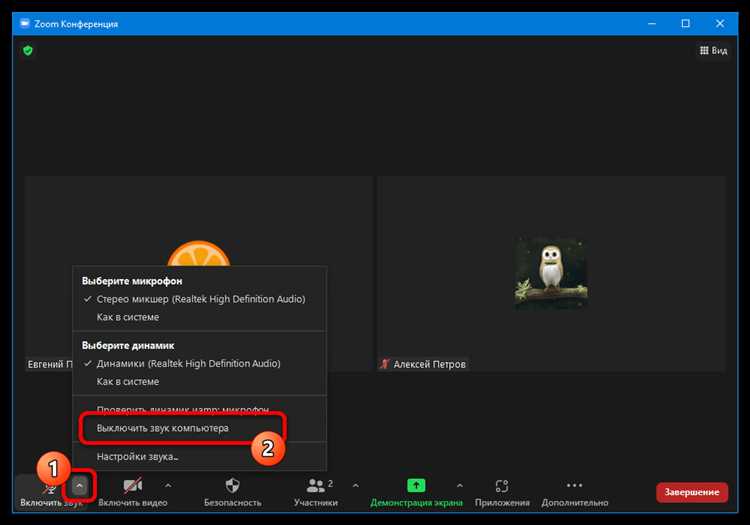
Task: Expand audio options arrow next to microphone
Action: tap(80, 486)
